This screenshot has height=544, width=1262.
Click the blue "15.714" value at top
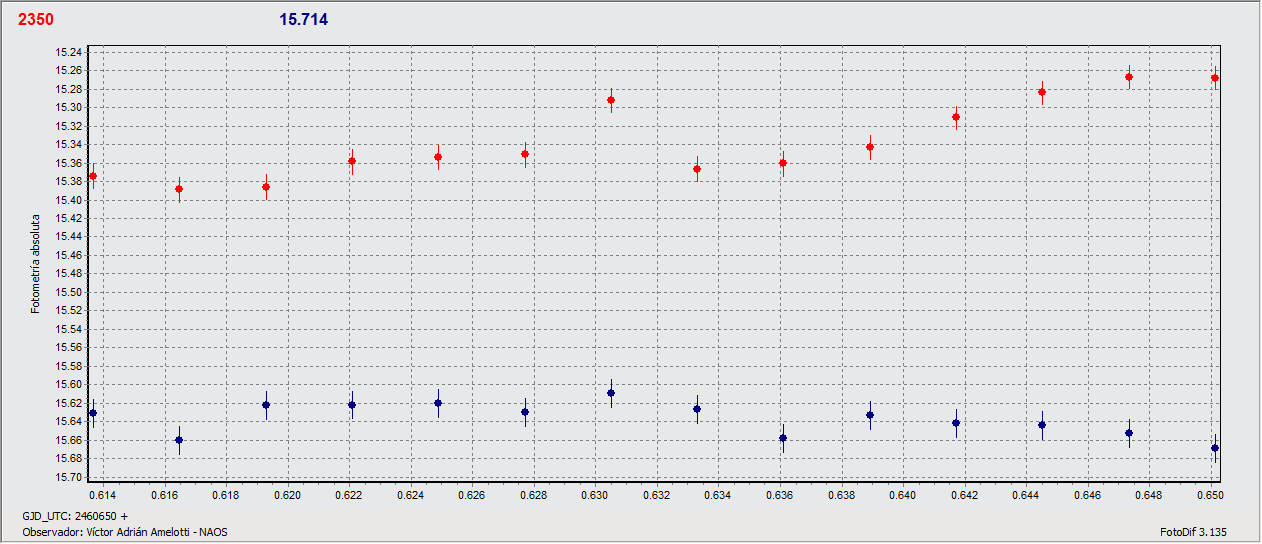[303, 19]
